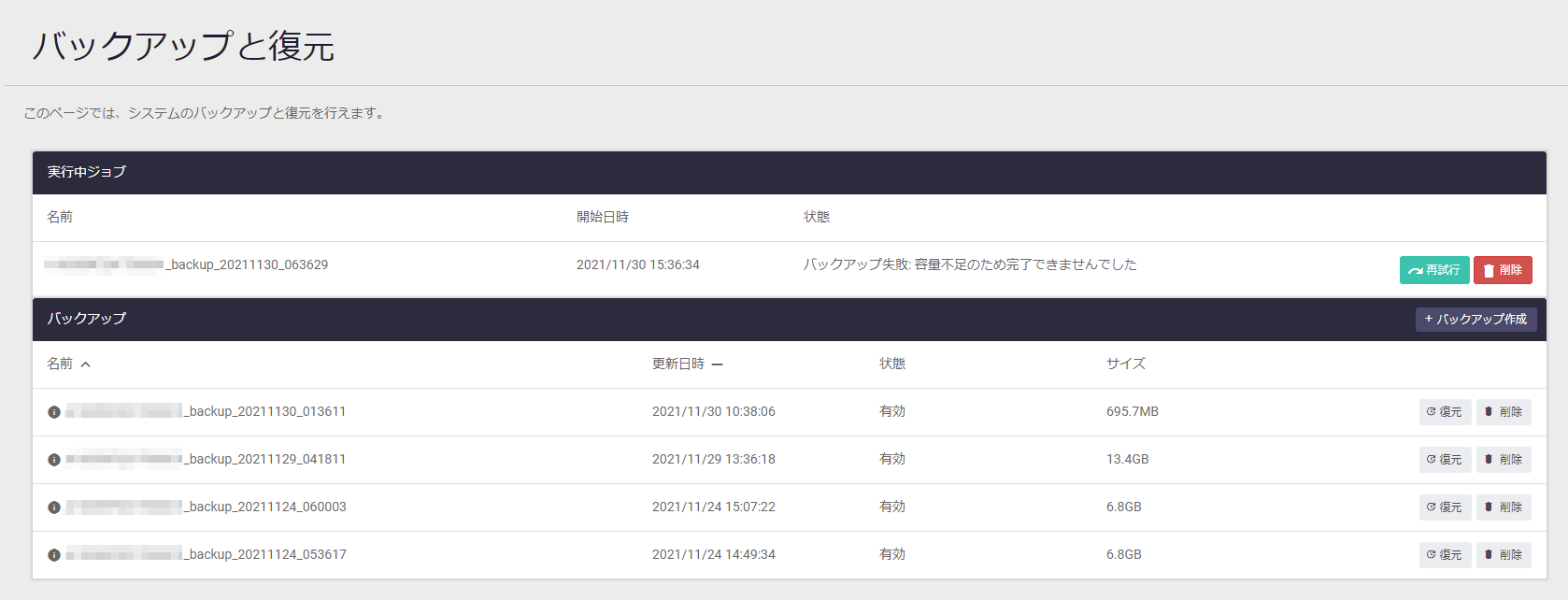Viewport: 1568px width, 600px height.
Task: Restore the 13.4GB backup
Action: (x=1445, y=460)
